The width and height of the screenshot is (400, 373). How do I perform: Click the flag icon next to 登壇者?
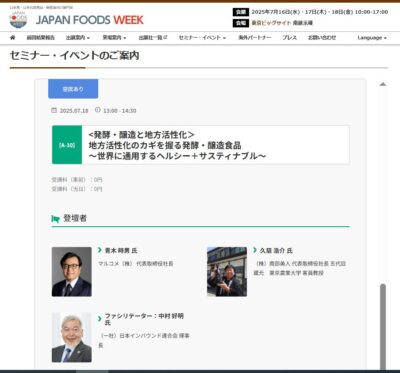coord(56,219)
